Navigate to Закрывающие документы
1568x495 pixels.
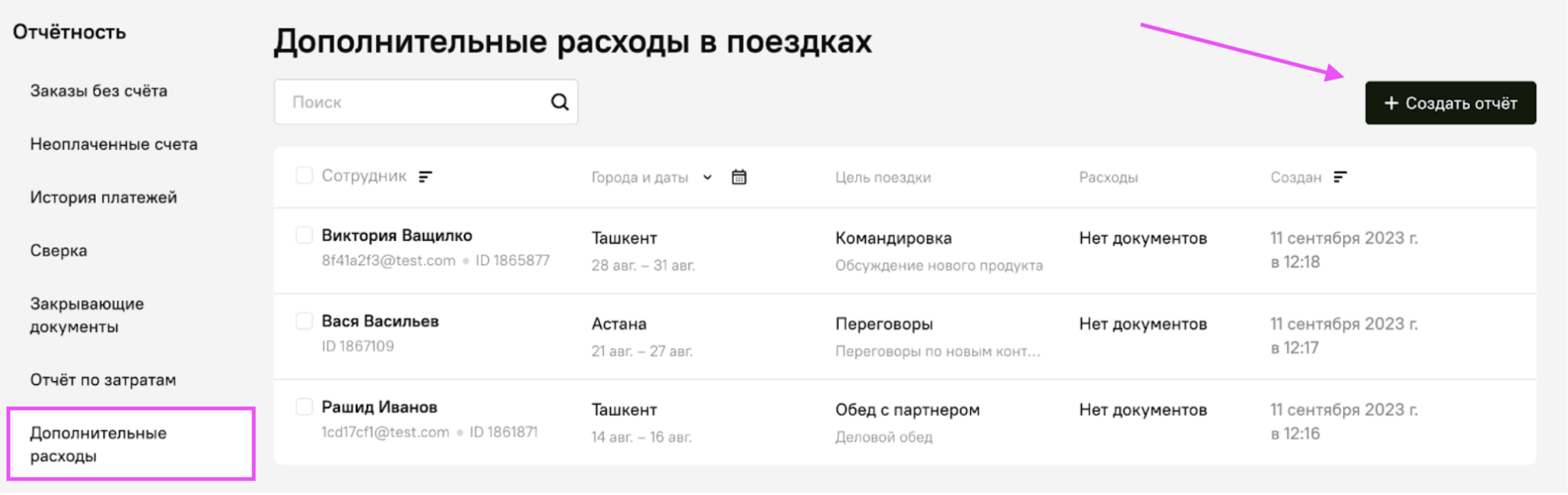coord(87,315)
